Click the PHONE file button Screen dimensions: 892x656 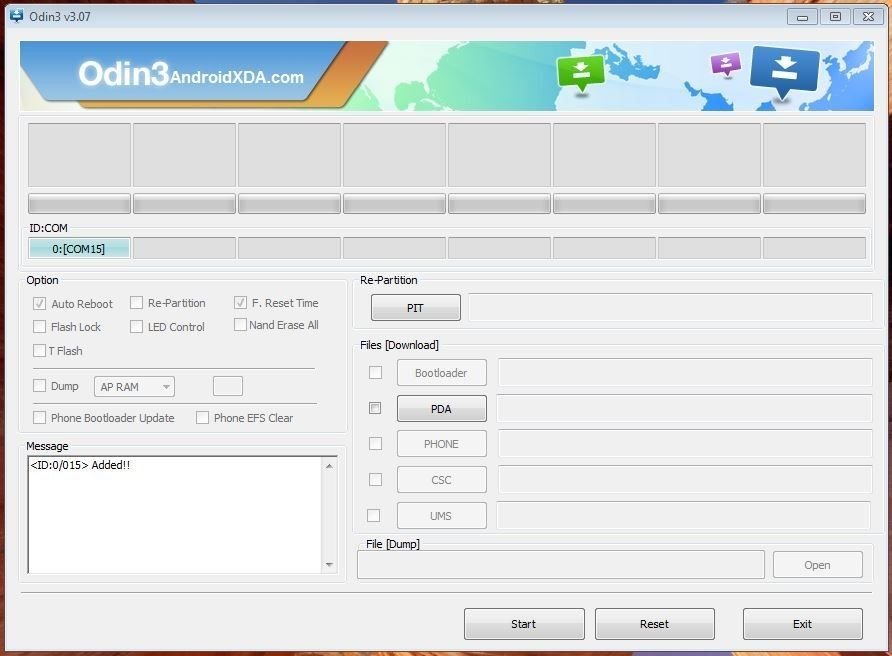click(441, 444)
